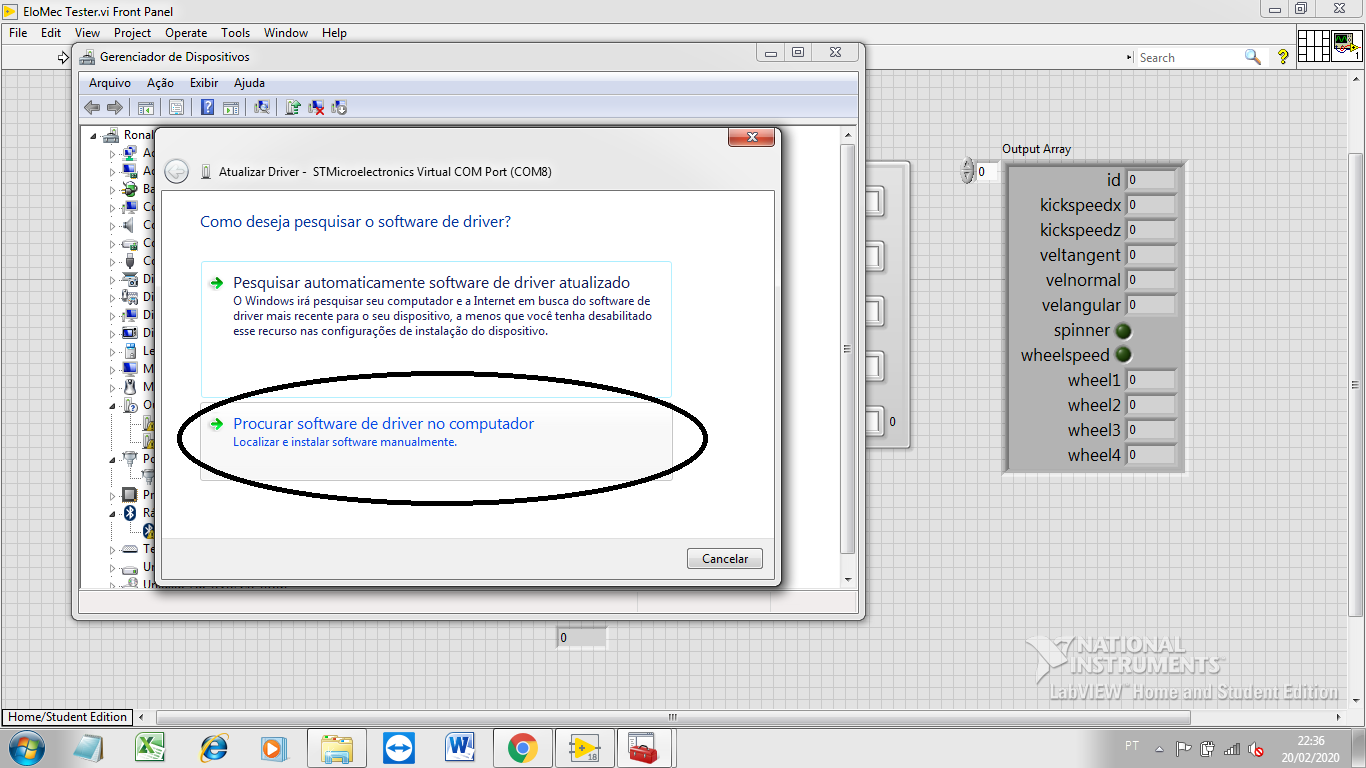Open LabVIEW's Tools menu
This screenshot has width=1366, height=768.
pyautogui.click(x=236, y=33)
